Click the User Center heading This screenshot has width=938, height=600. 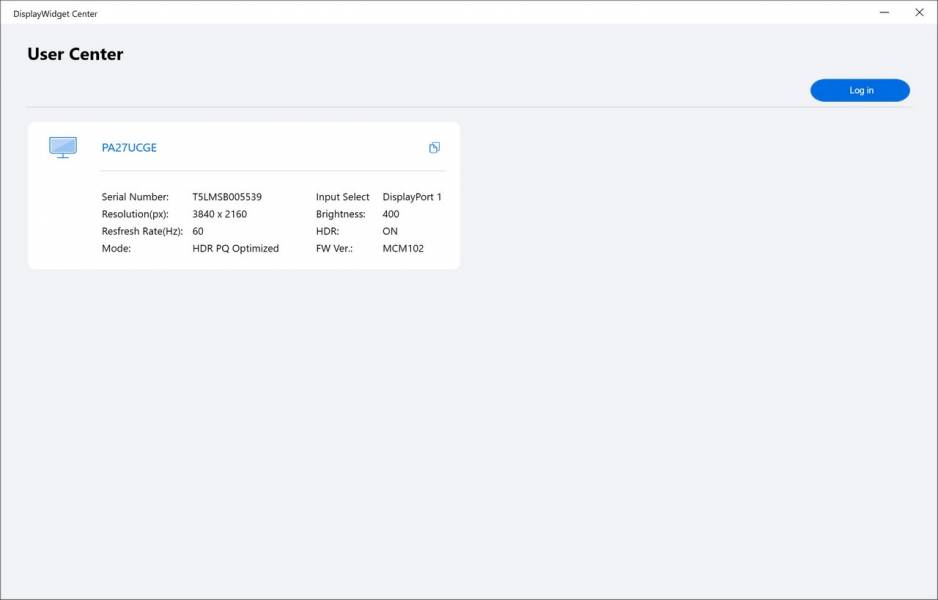tap(75, 54)
